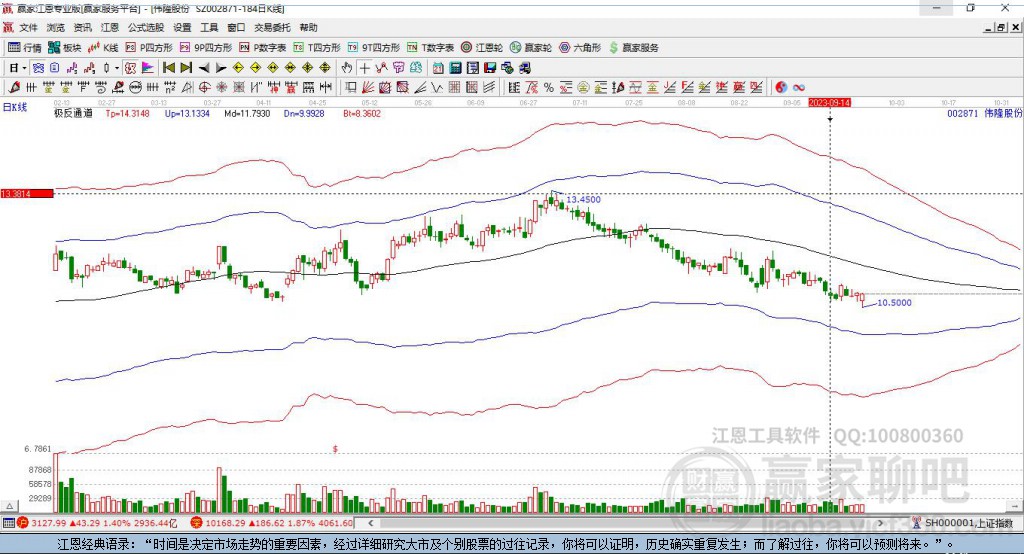This screenshot has width=1024, height=554.
Task: Click the red-blue yin-yang icon
Action: [781, 87]
